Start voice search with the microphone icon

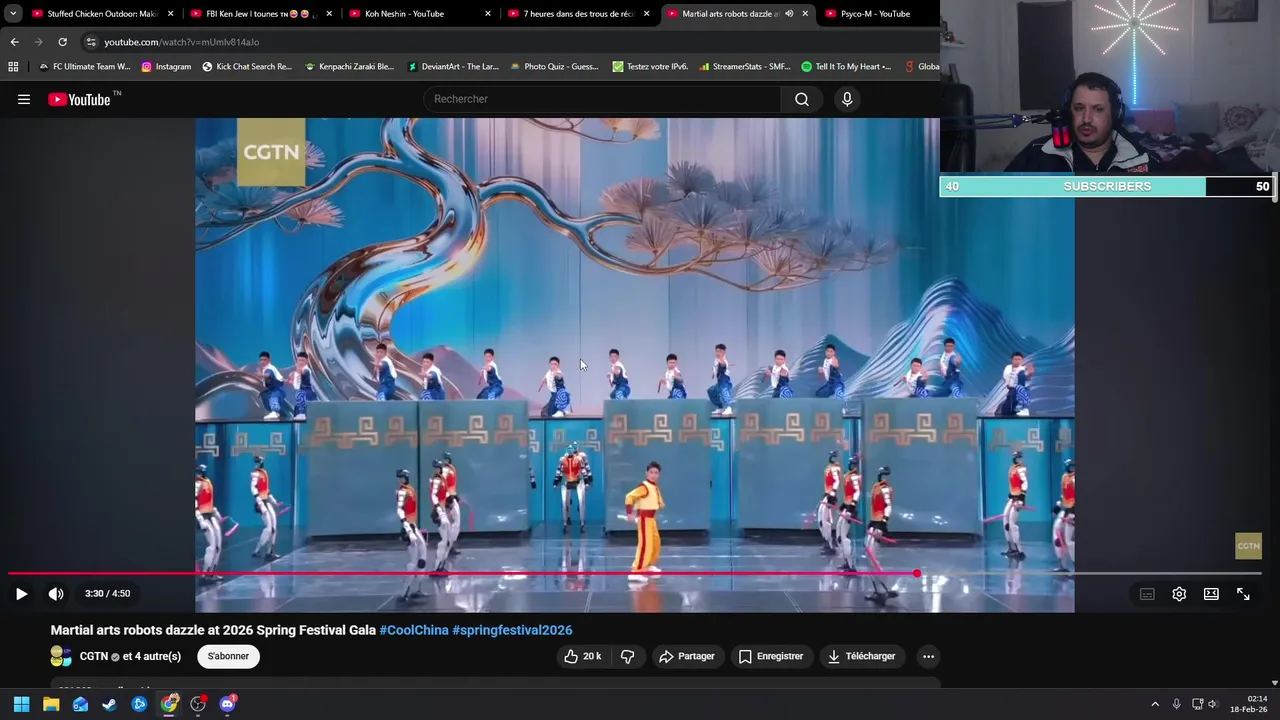pos(847,99)
